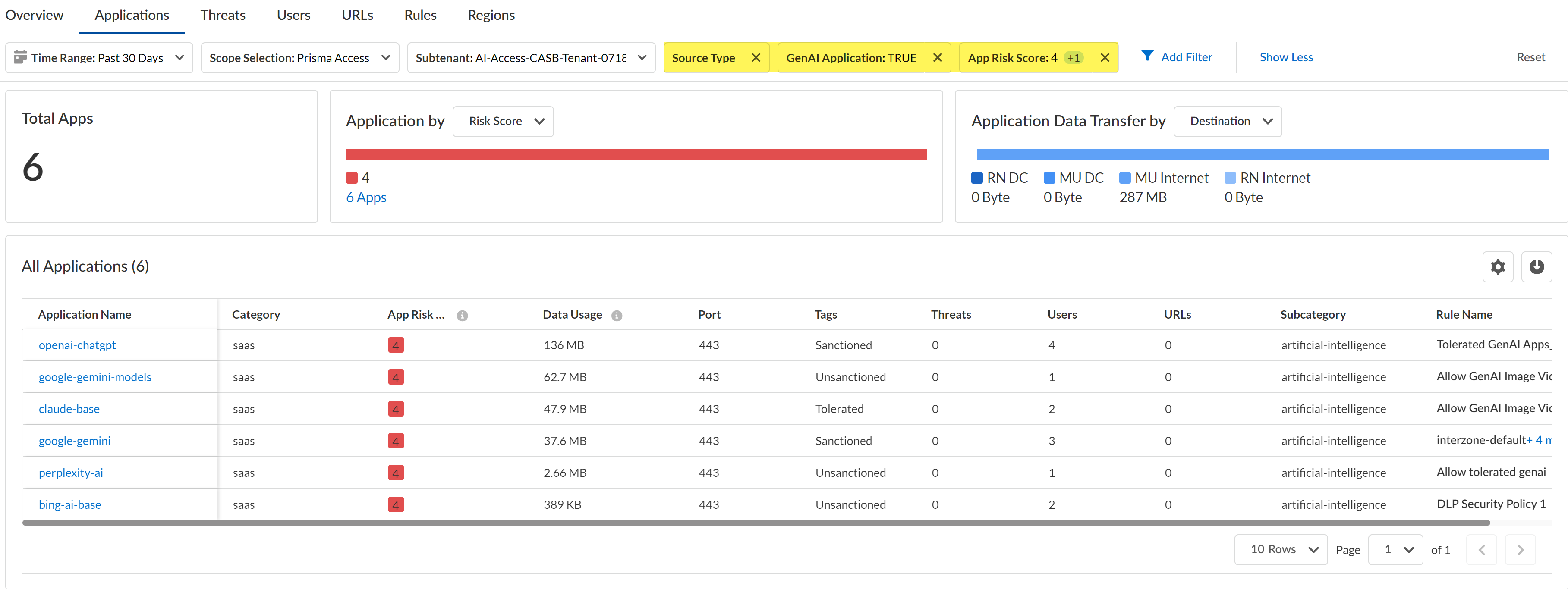The width and height of the screenshot is (1568, 589).
Task: Open the openai-chatgpt application link
Action: [77, 345]
